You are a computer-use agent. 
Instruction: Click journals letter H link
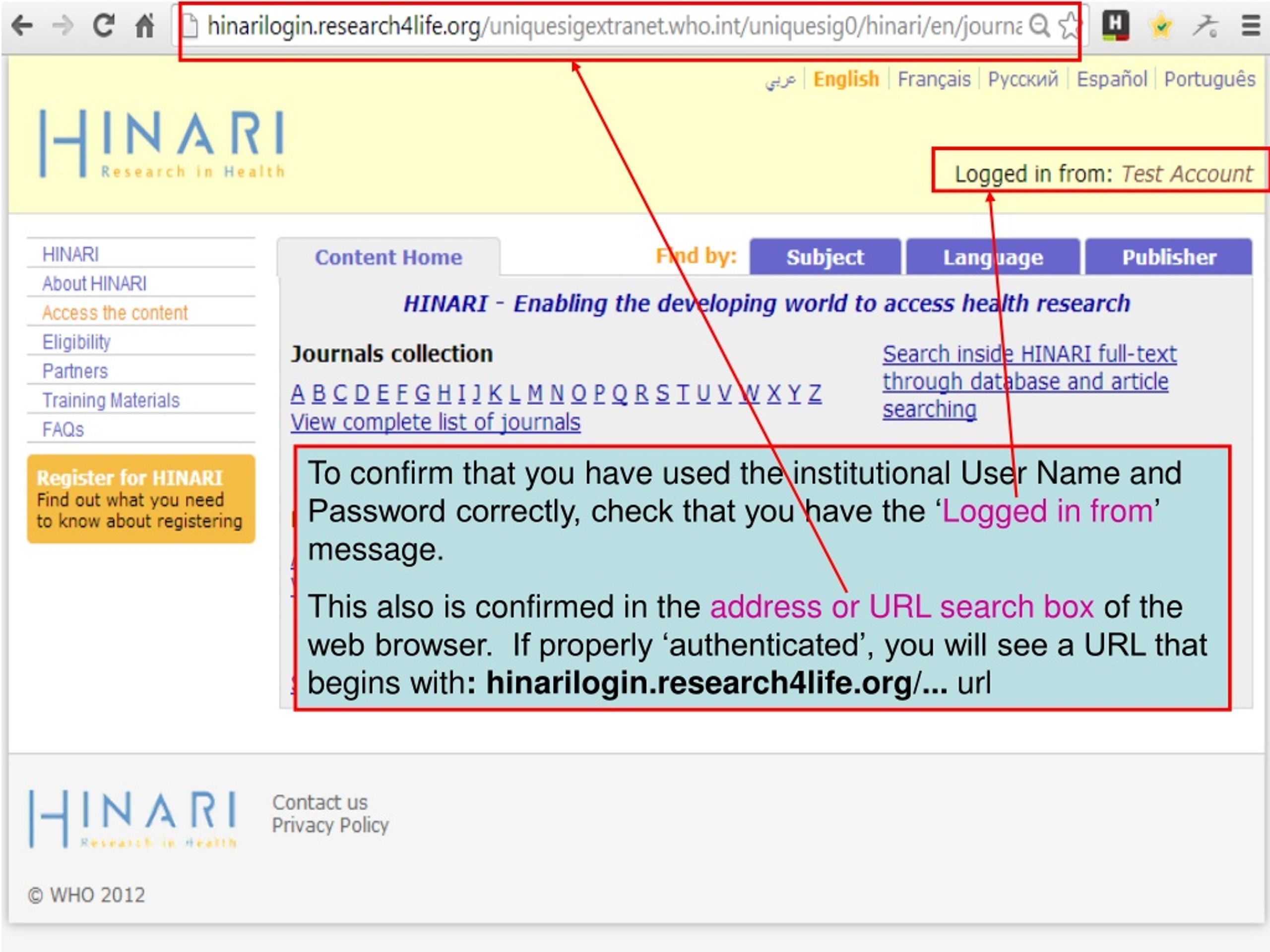444,394
